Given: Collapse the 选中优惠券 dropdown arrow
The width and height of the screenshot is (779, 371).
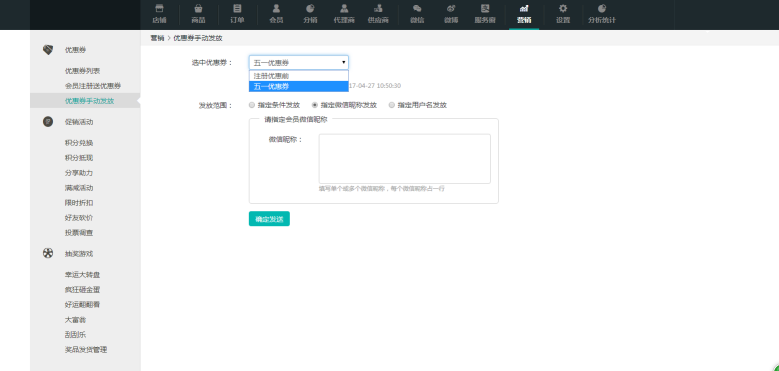Looking at the screenshot, I should 343,63.
